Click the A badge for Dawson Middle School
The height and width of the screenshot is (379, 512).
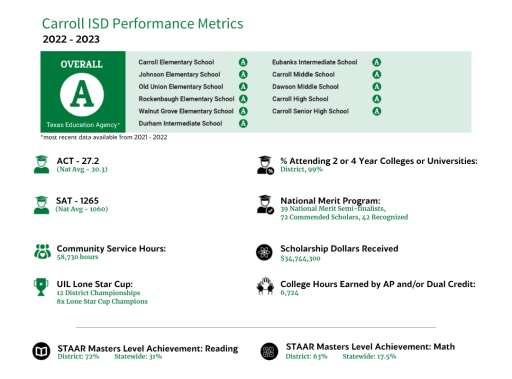click(377, 87)
